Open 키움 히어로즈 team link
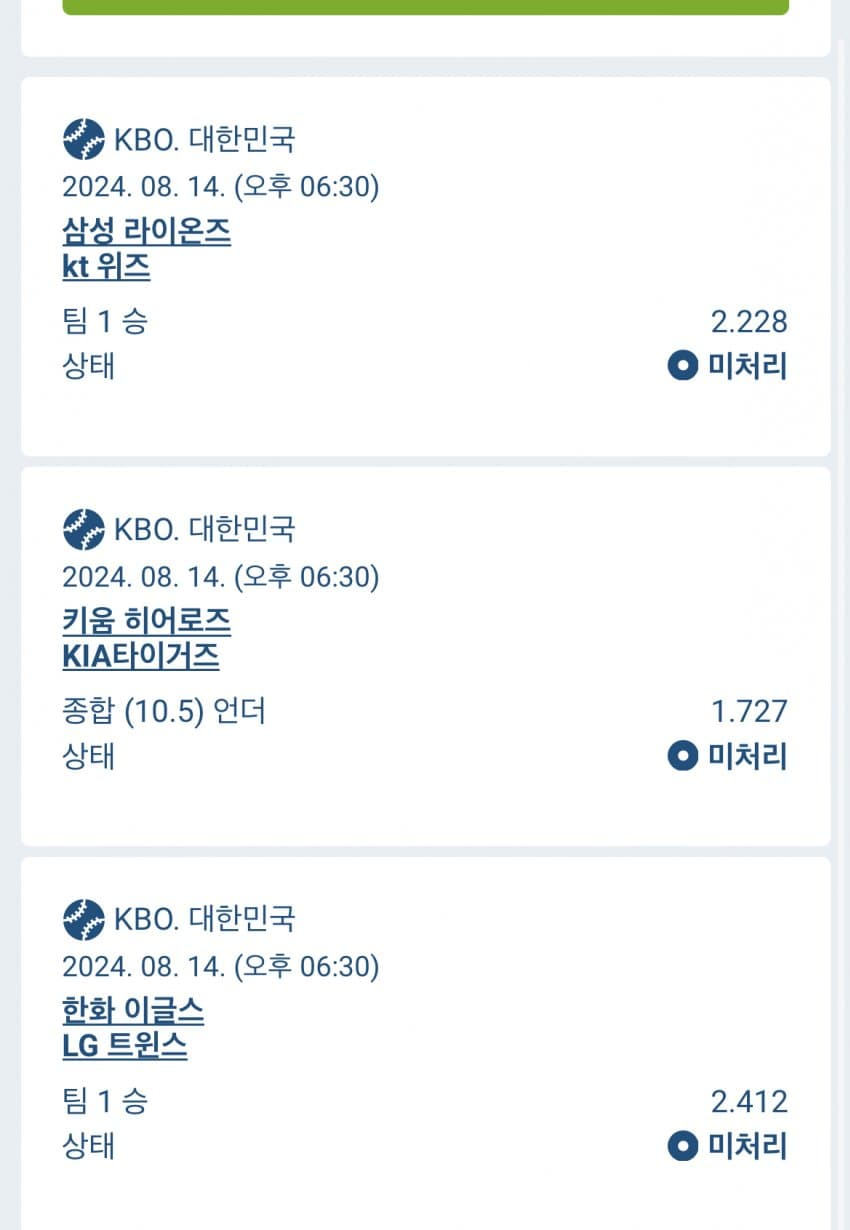The height and width of the screenshot is (1230, 850). point(146,622)
